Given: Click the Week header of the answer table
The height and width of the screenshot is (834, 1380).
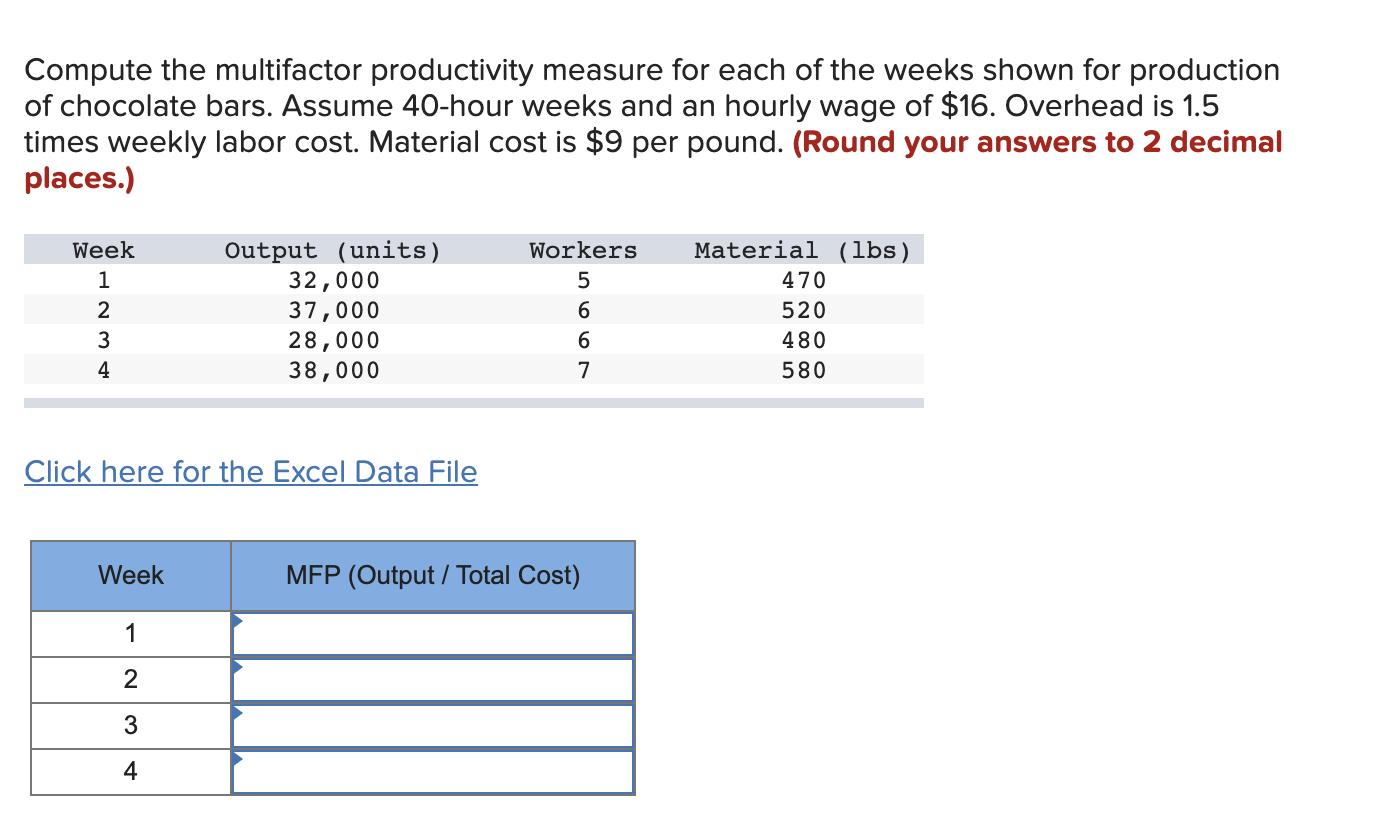Looking at the screenshot, I should (x=130, y=575).
